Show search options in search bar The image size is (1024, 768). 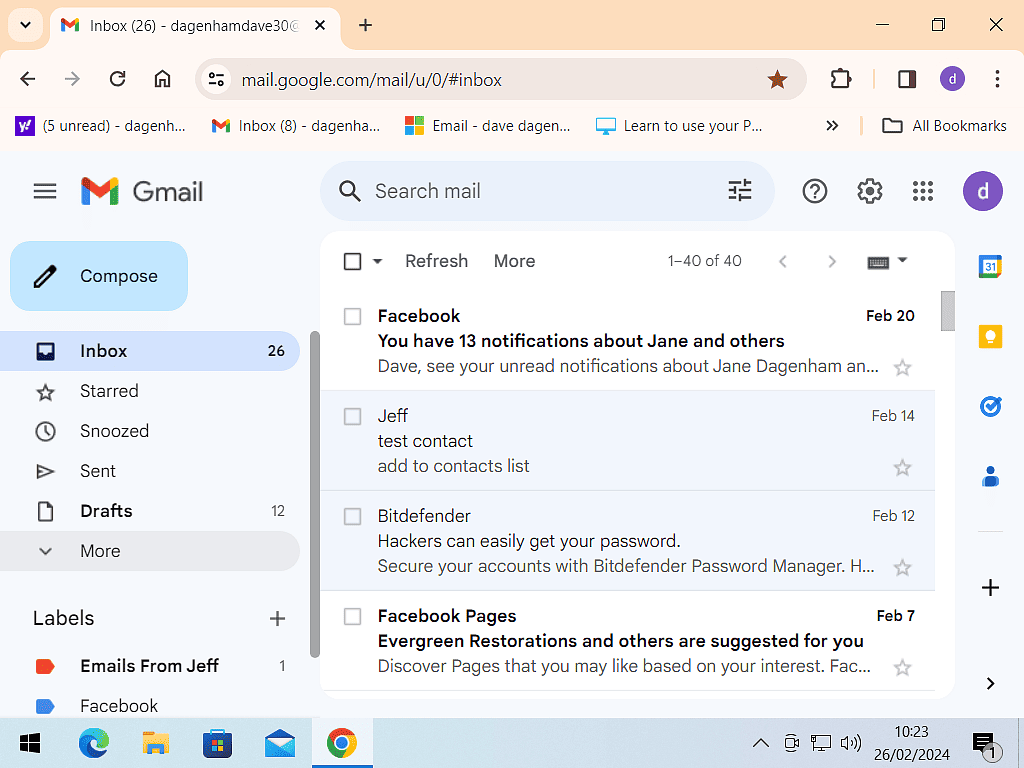pos(740,191)
